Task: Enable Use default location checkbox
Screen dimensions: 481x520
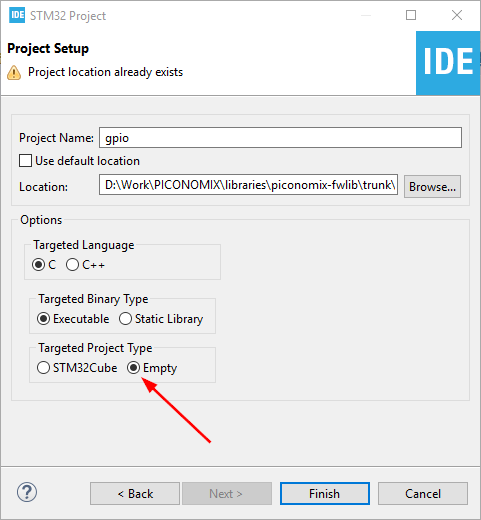Action: point(25,161)
